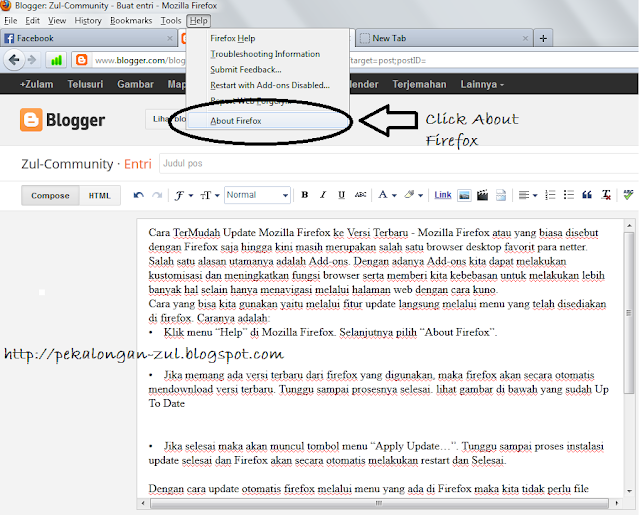
Task: Apply a numbered list
Action: pos(550,195)
